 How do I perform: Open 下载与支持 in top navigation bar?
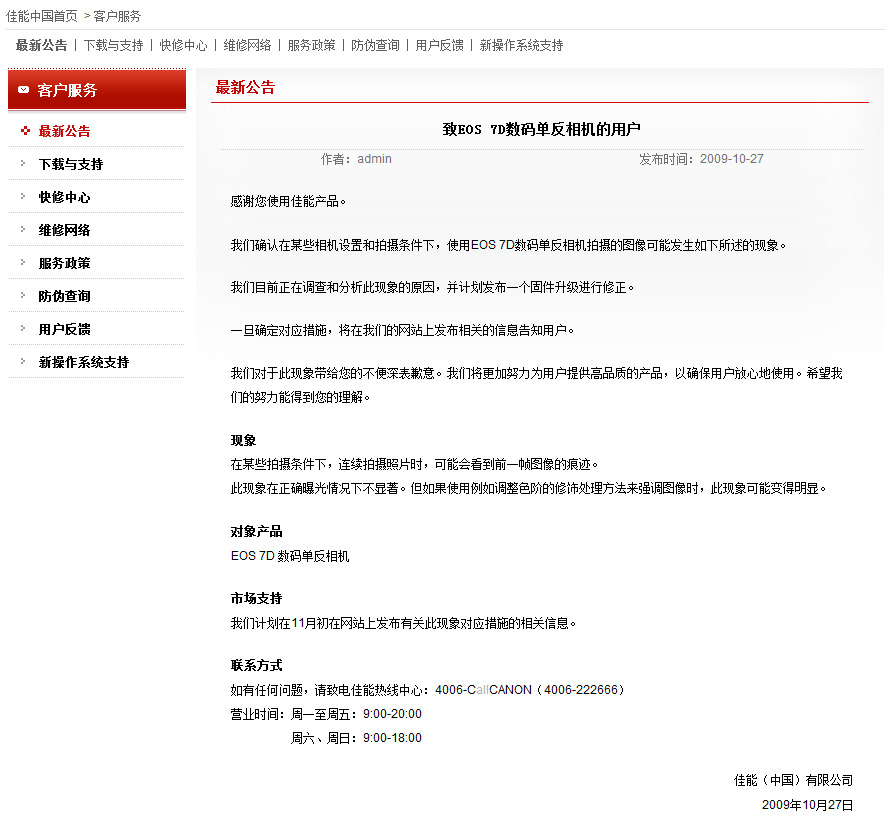[x=113, y=45]
